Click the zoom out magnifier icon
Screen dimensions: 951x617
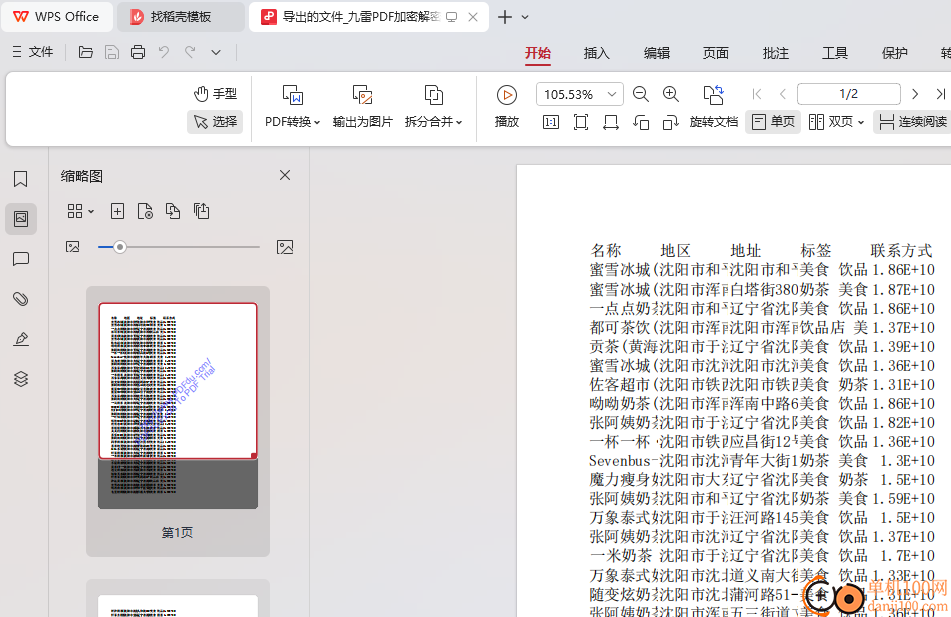pos(640,94)
